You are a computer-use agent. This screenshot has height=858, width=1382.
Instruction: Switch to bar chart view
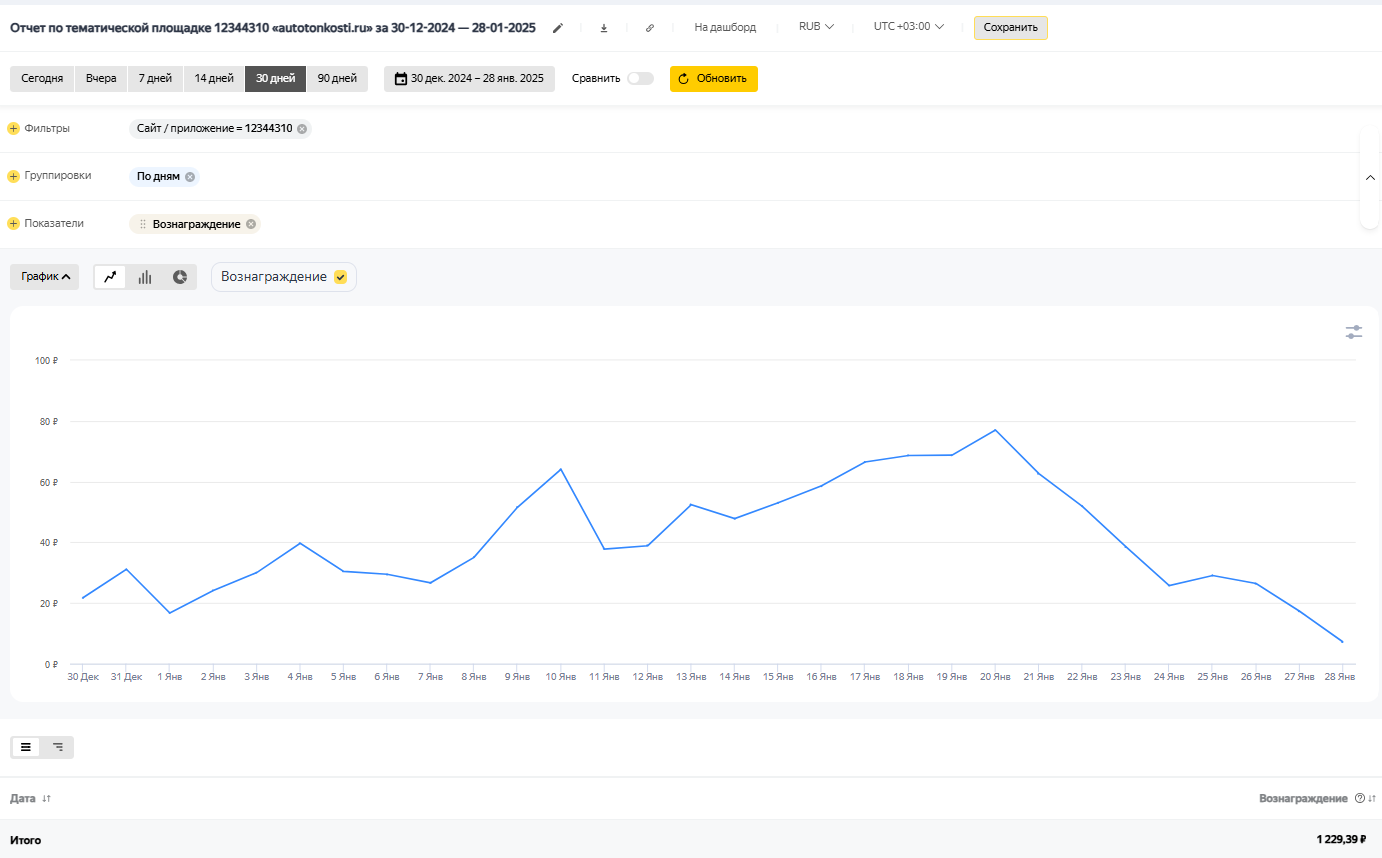145,277
